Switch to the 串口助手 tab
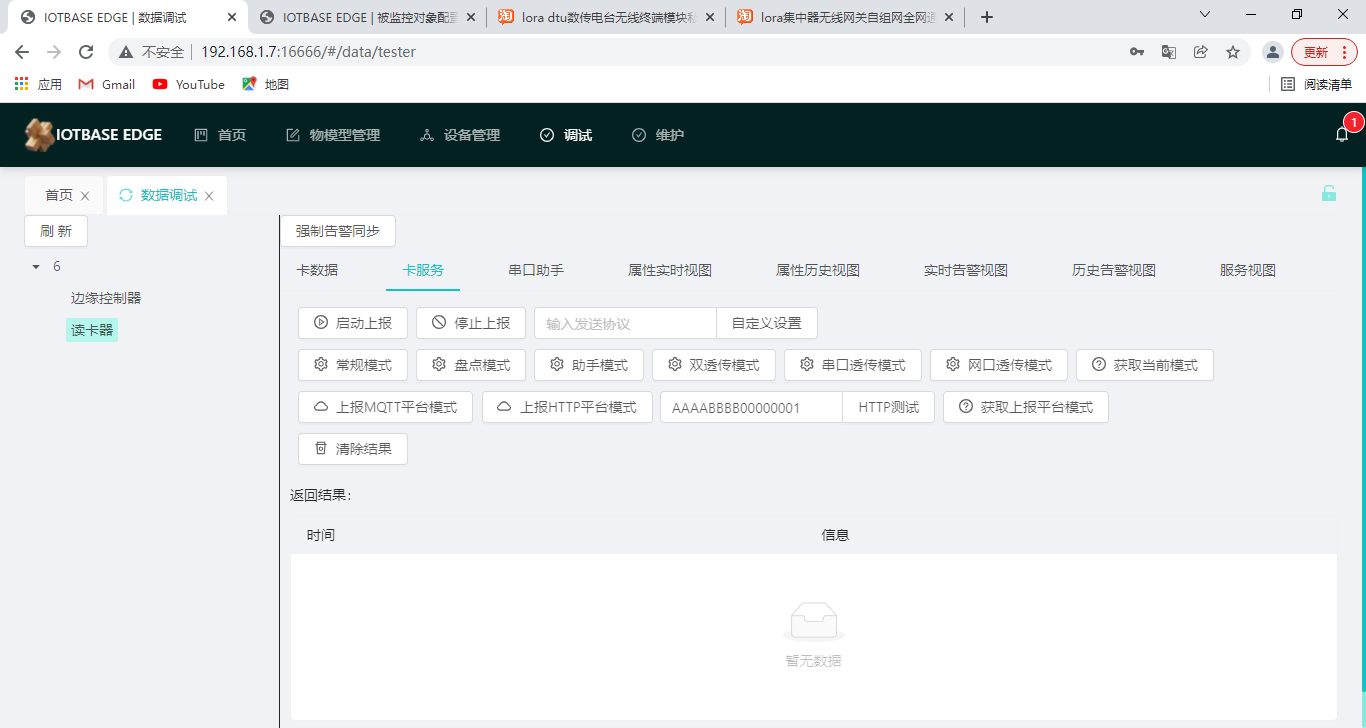 (536, 270)
